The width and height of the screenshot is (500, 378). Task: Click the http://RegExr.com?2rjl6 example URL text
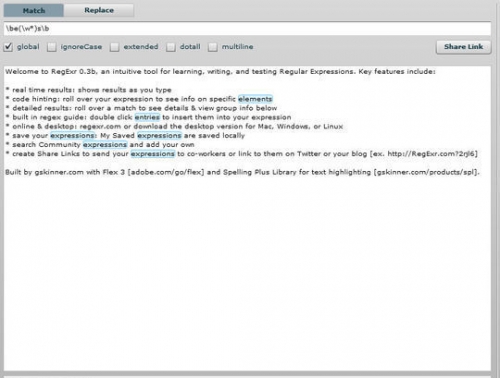point(431,154)
